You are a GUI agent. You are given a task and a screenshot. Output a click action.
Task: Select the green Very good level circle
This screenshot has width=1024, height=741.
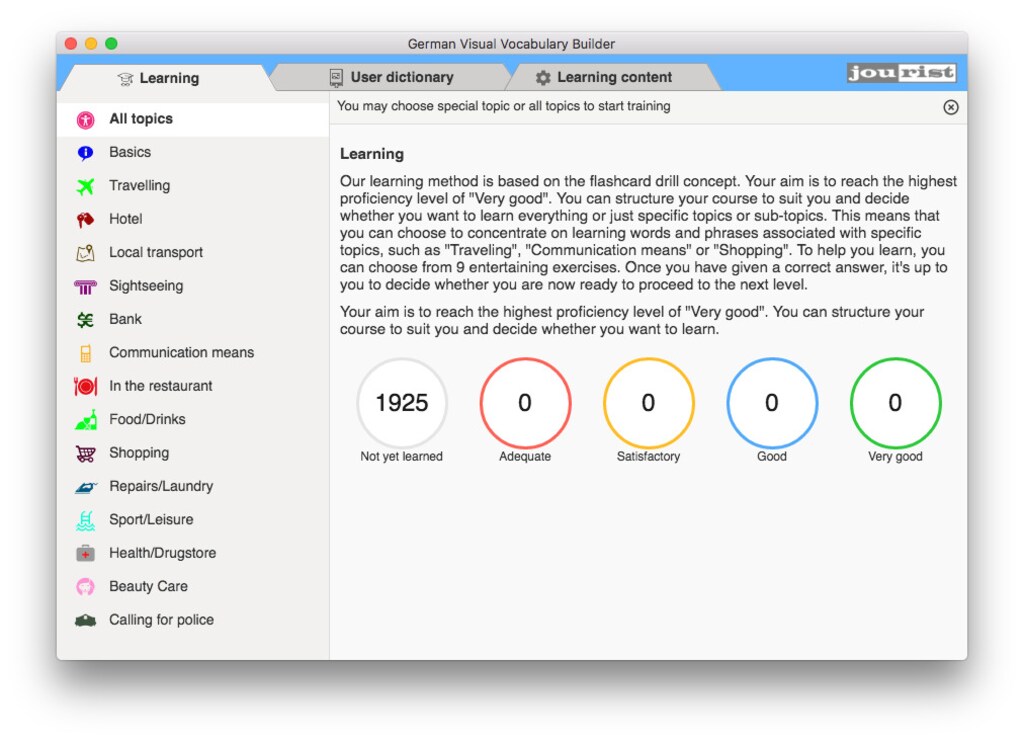(x=895, y=403)
